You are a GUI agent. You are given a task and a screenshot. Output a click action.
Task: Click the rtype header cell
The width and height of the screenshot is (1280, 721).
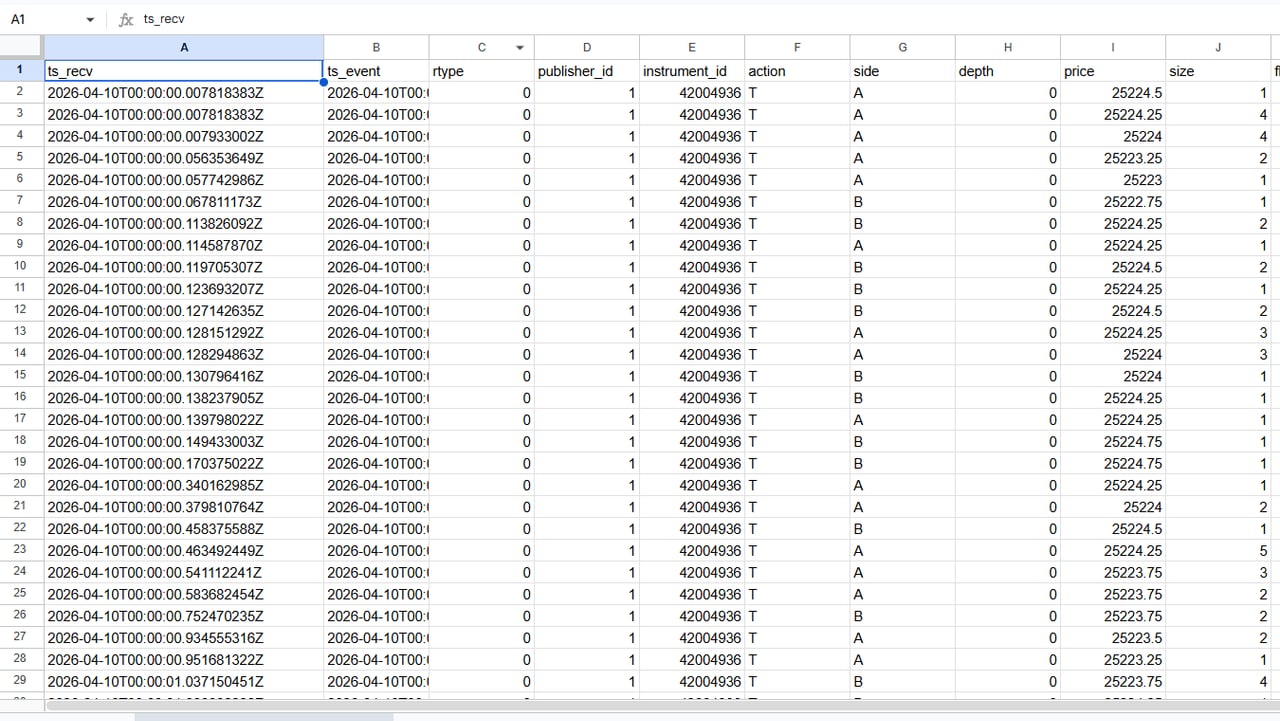pos(482,71)
